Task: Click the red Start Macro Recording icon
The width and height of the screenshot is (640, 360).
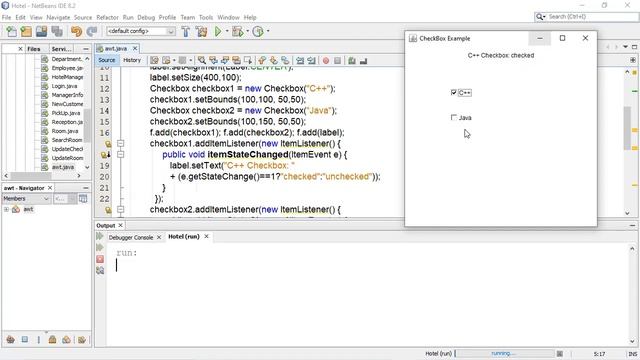Action: point(326,60)
